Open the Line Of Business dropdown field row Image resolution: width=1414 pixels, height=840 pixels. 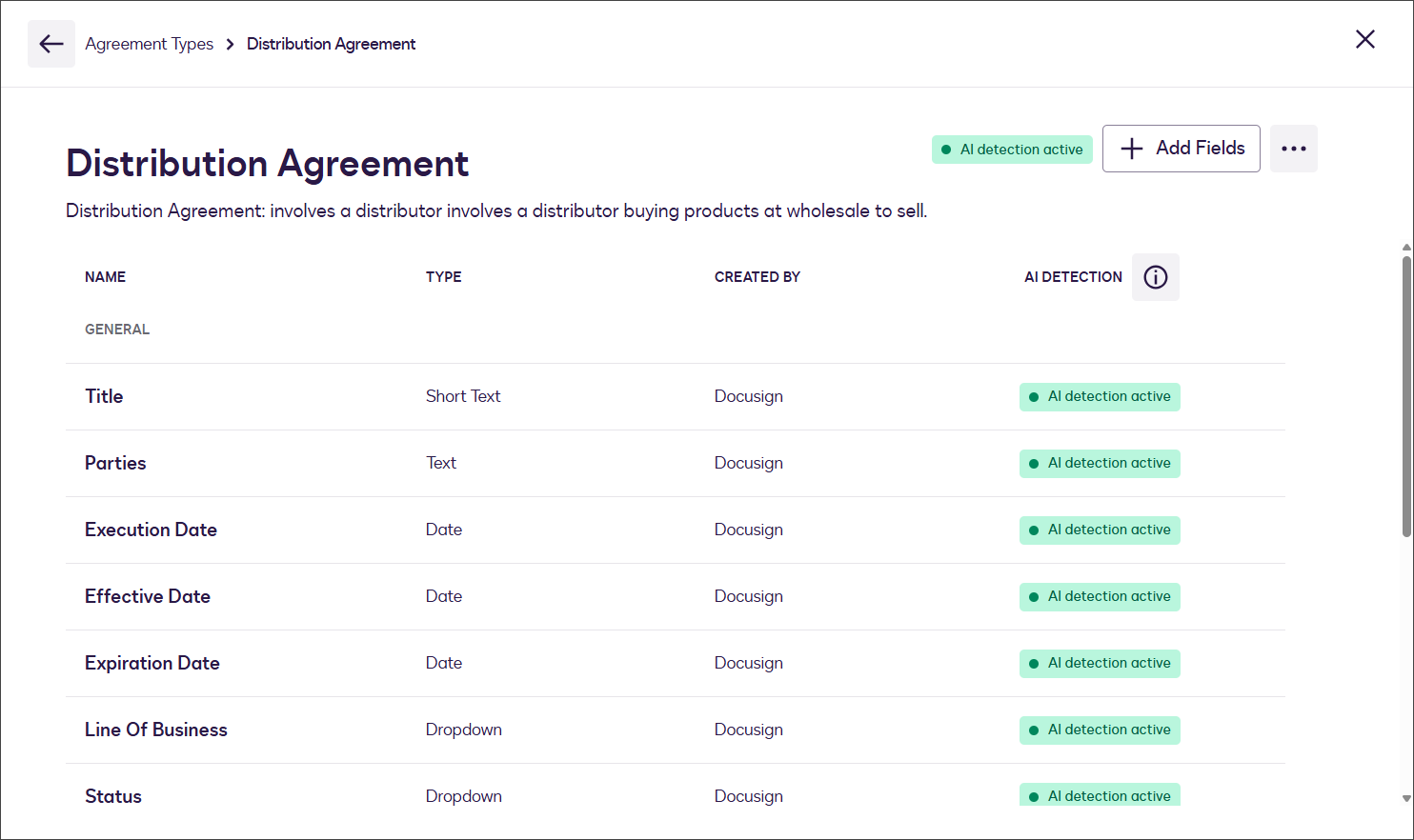tap(155, 730)
